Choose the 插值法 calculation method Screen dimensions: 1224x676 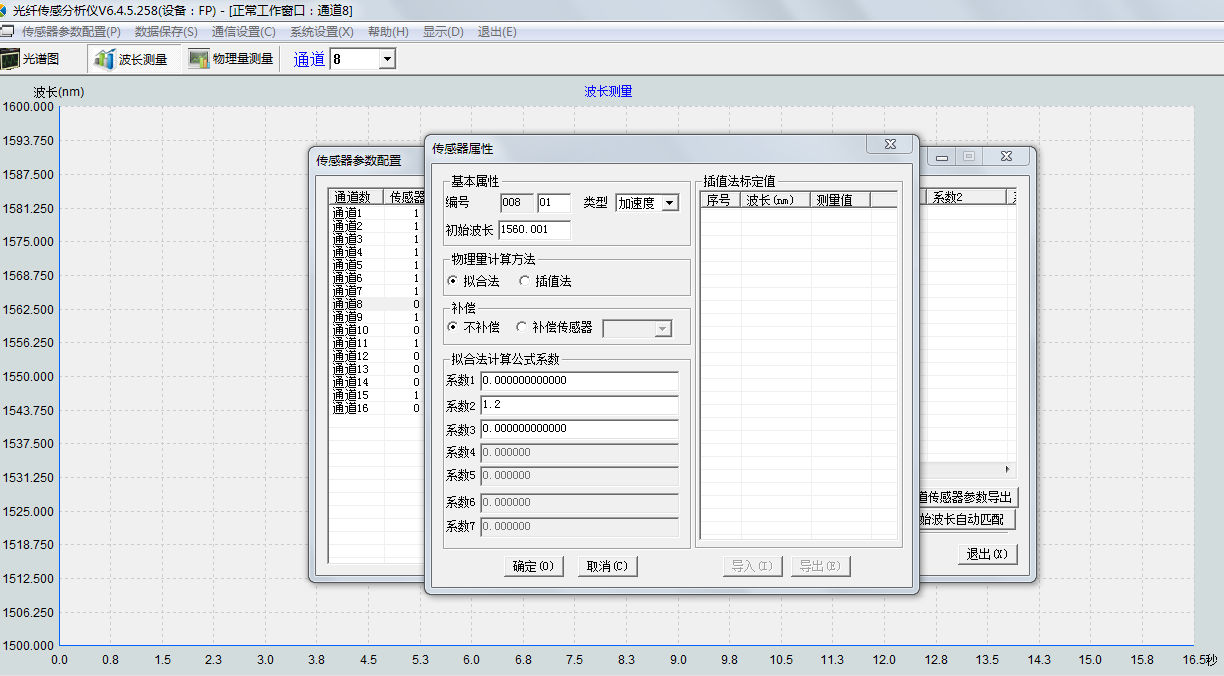[525, 282]
